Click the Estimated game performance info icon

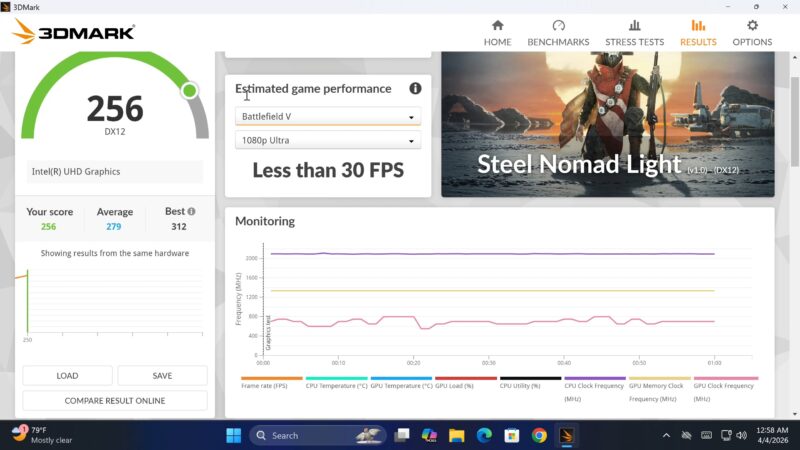[x=415, y=88]
